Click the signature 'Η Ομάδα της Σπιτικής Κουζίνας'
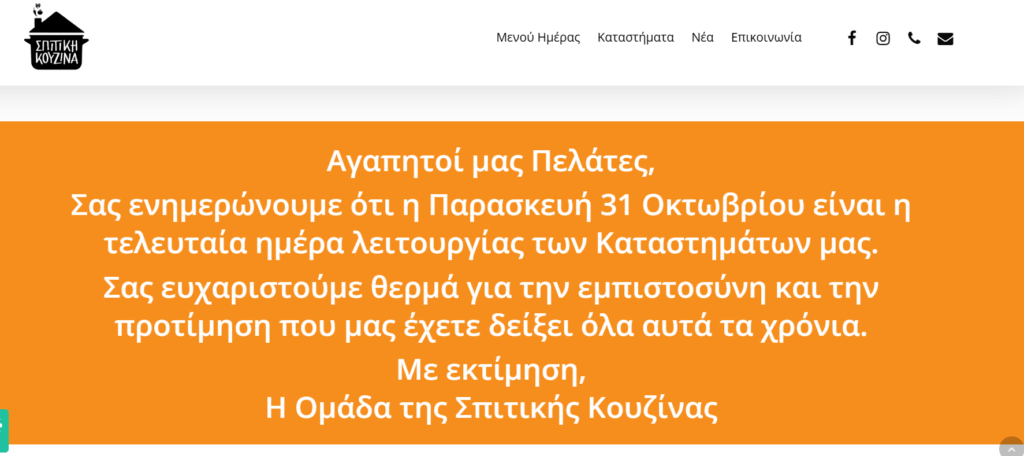Image resolution: width=1024 pixels, height=456 pixels. pyautogui.click(x=491, y=408)
